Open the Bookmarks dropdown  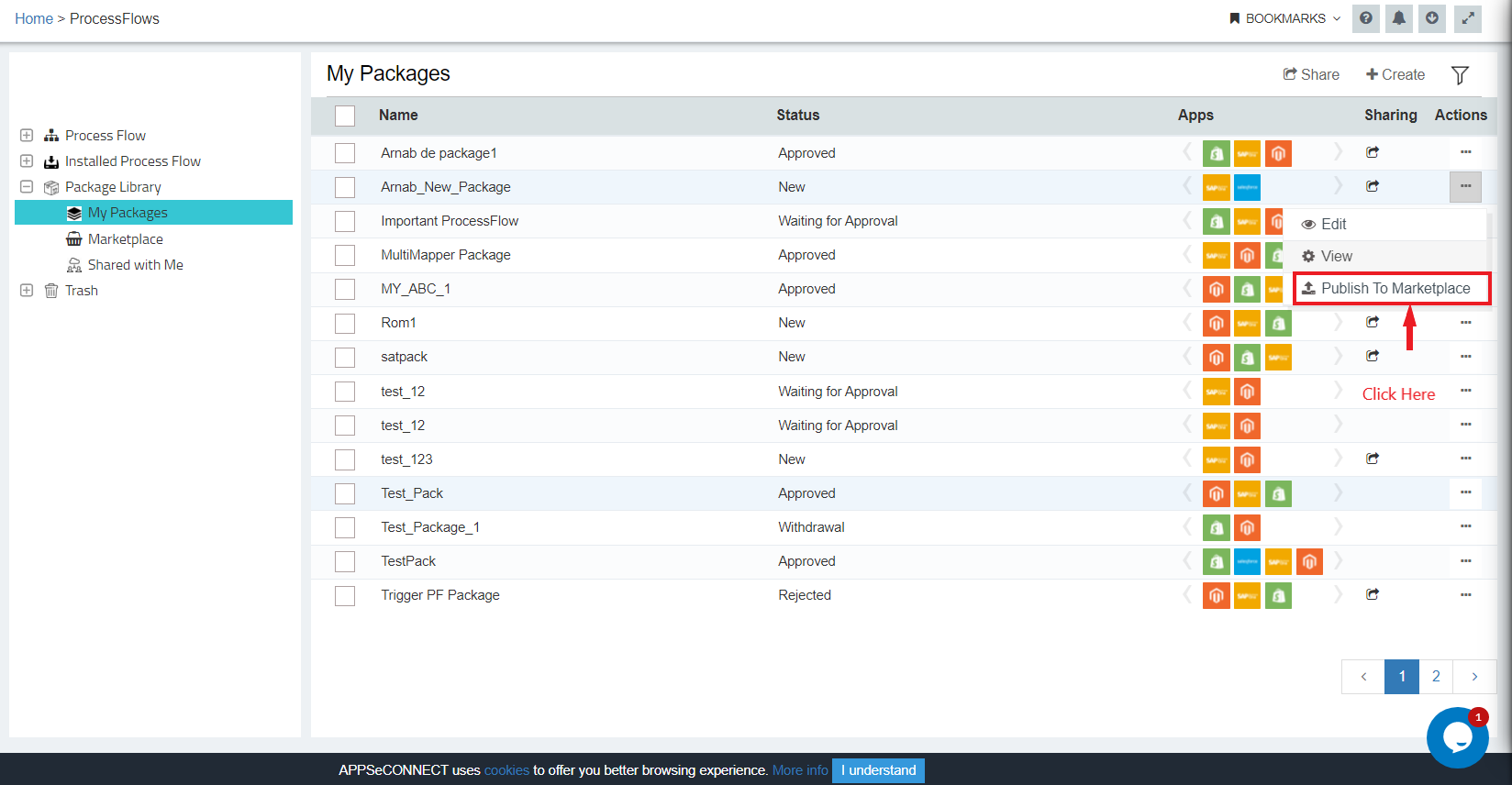click(1284, 18)
